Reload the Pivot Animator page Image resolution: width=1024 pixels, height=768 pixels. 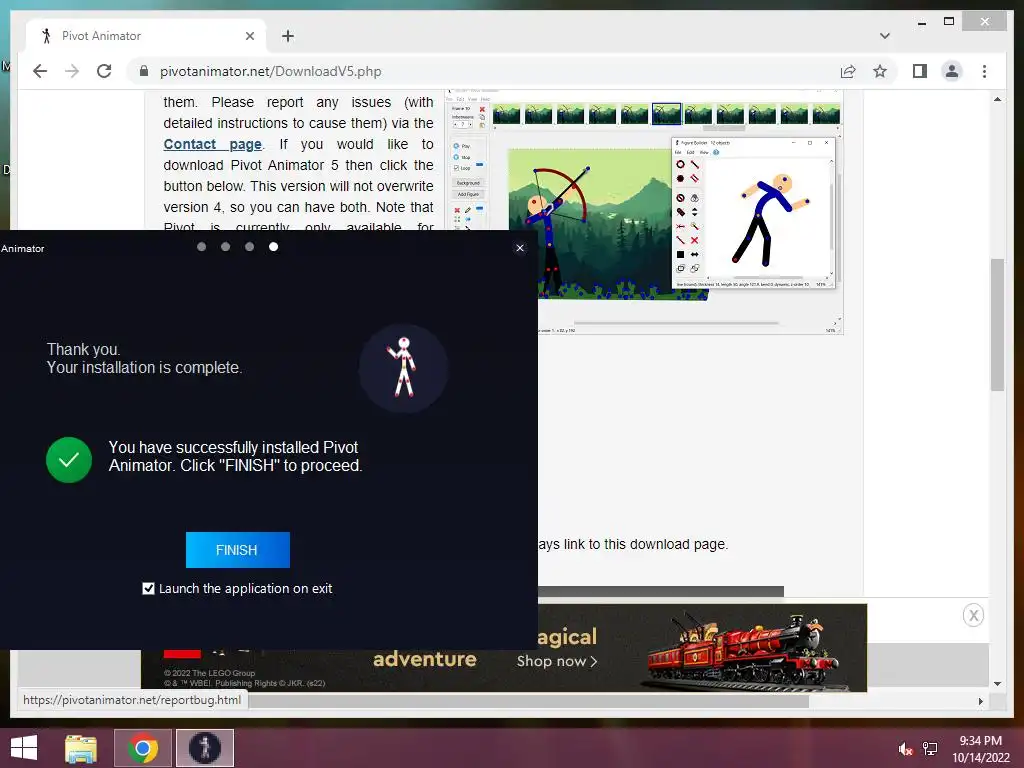[104, 71]
